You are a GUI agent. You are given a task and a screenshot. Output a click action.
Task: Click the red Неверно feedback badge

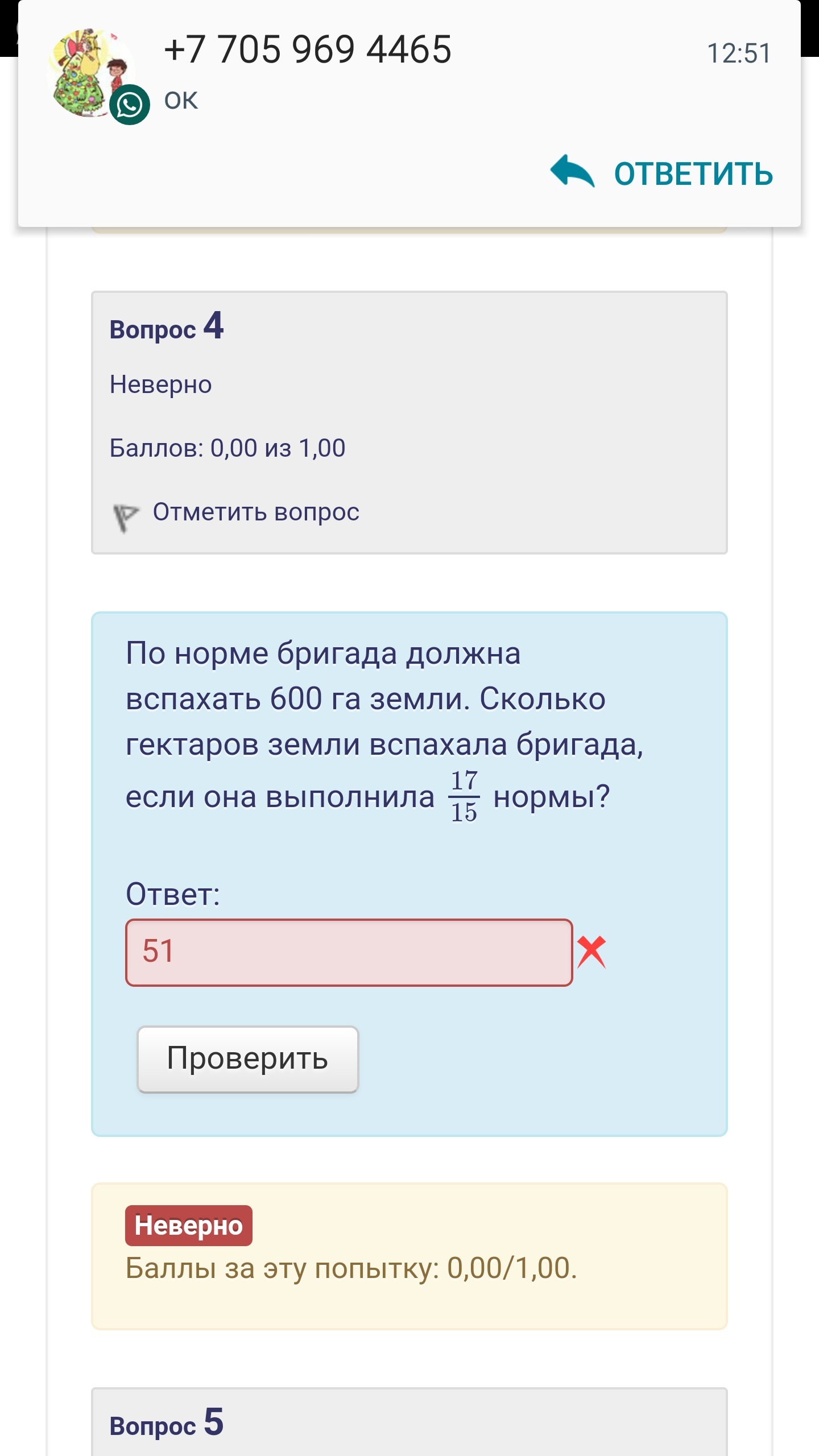(x=188, y=1226)
